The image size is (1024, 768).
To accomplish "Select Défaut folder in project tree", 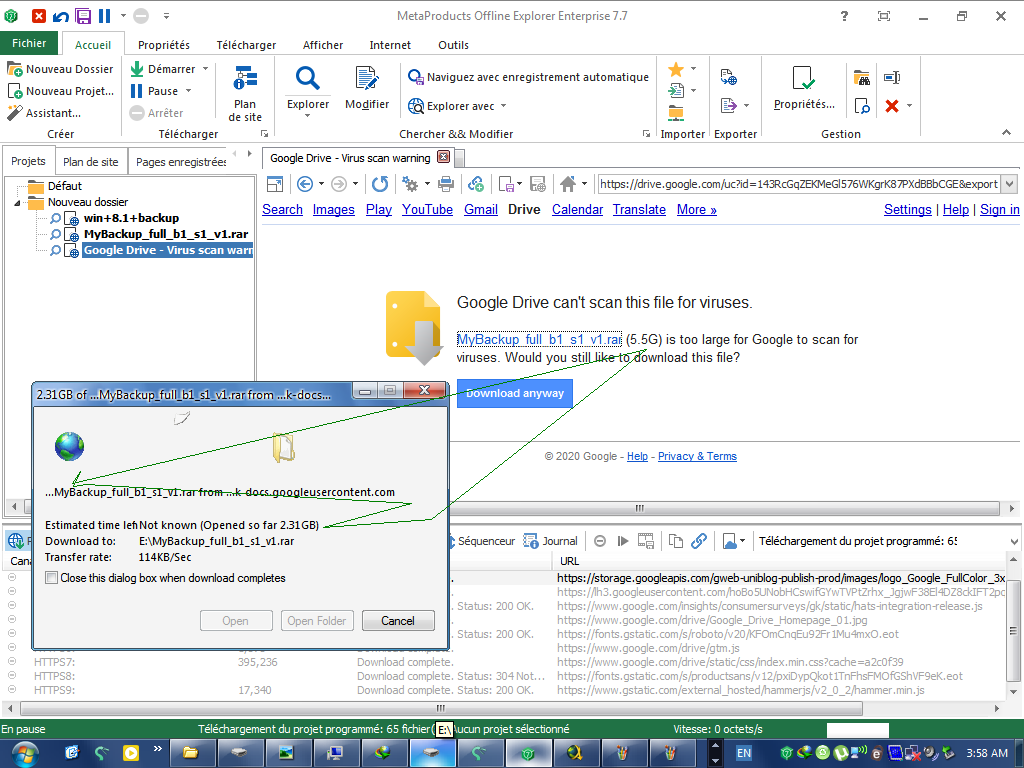I will 65,186.
